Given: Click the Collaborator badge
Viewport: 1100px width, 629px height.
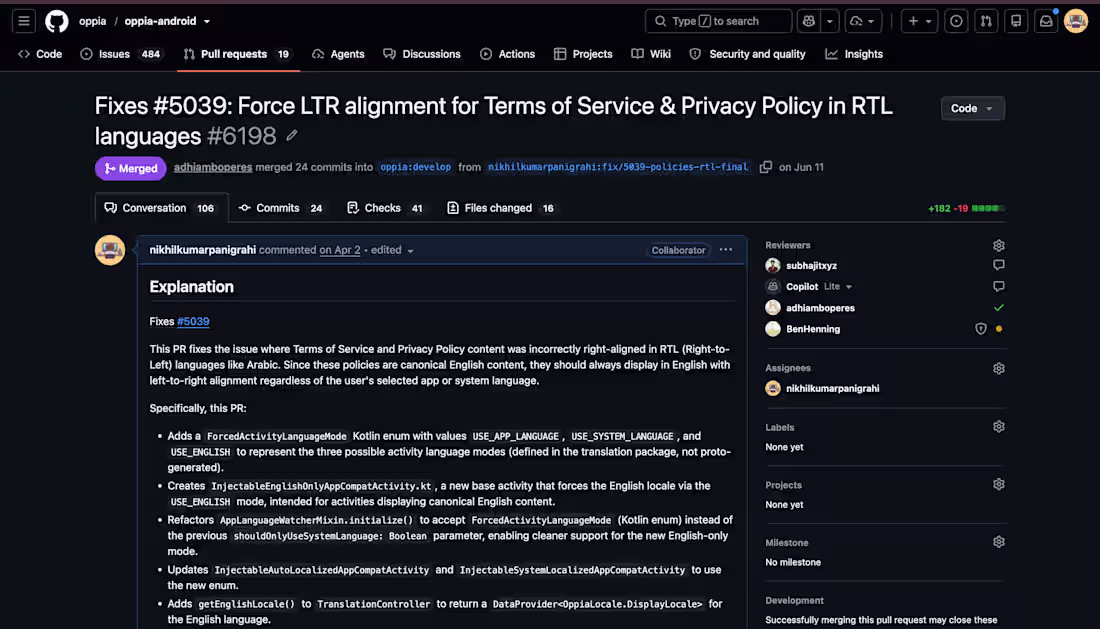Looking at the screenshot, I should point(678,250).
